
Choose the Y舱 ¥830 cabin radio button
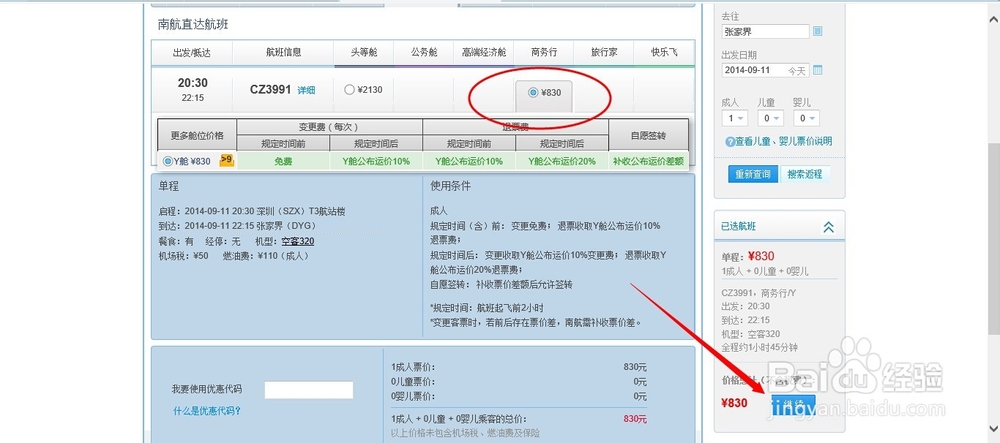pos(167,161)
